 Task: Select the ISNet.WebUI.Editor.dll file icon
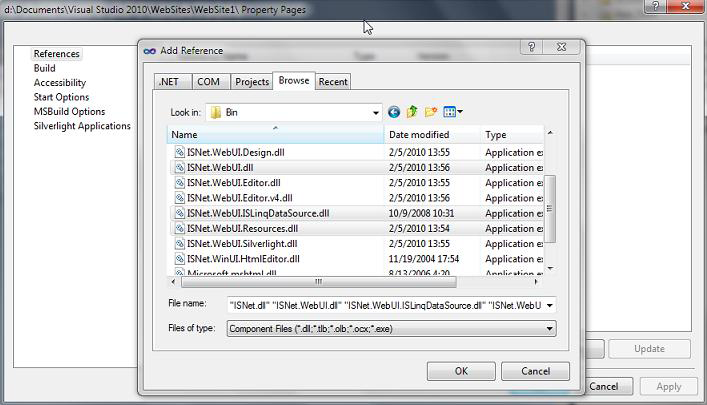179,183
